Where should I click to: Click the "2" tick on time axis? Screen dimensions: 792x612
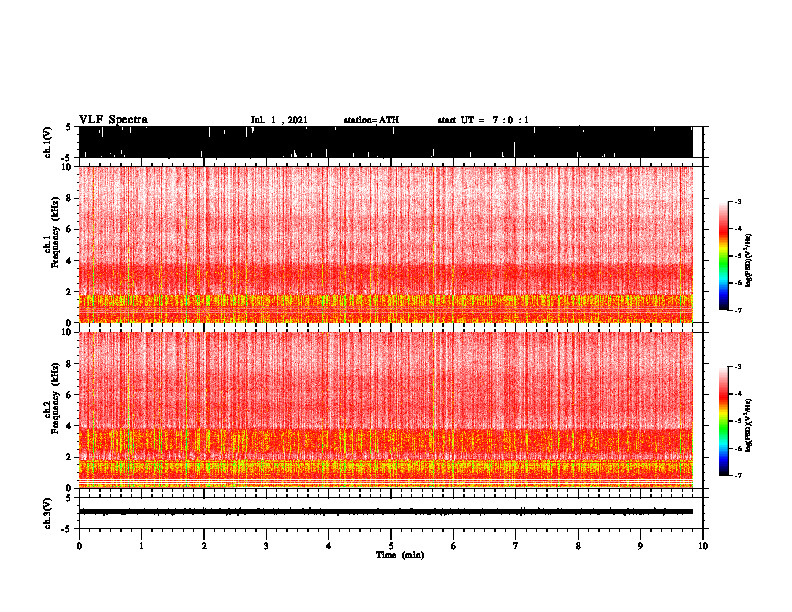coord(204,546)
